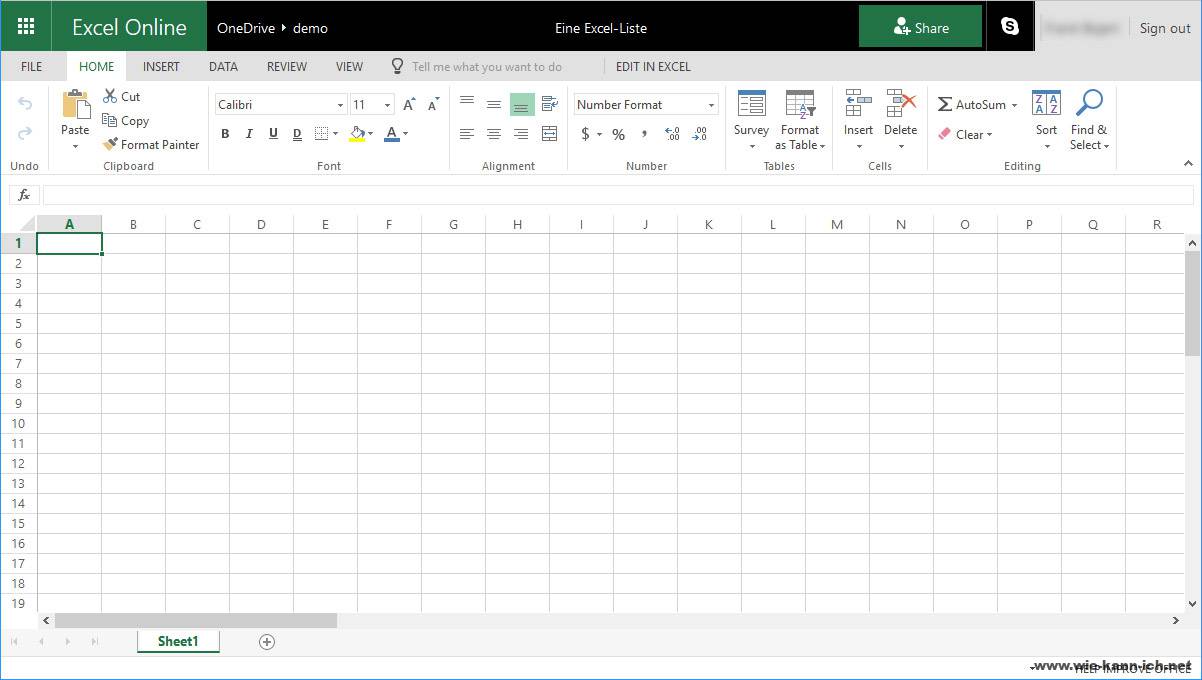This screenshot has width=1202, height=680.
Task: Open Find & Select magnifier
Action: click(x=1088, y=104)
